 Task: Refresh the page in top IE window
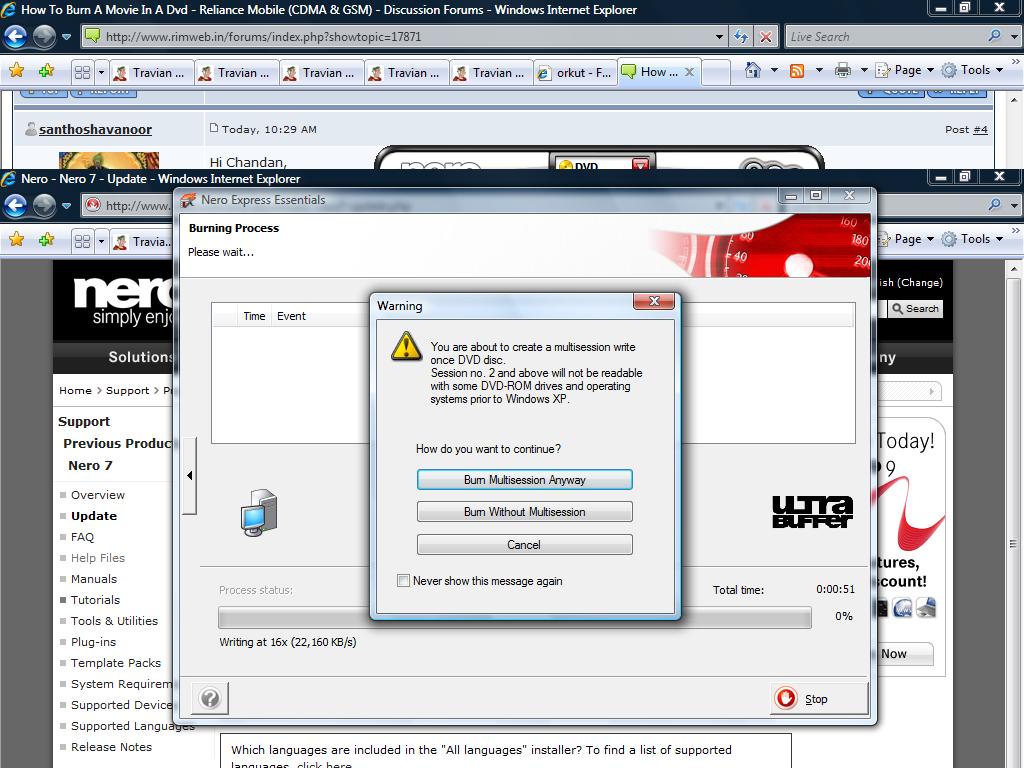coord(741,37)
